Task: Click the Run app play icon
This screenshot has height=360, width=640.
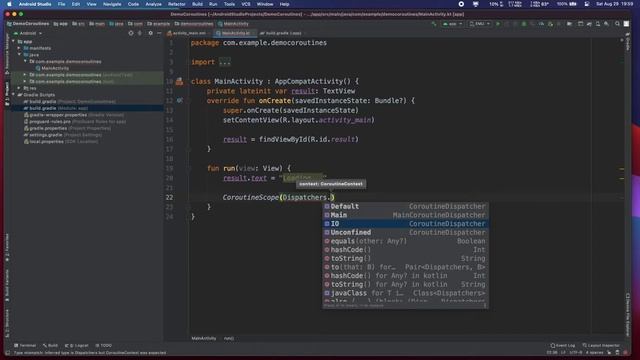Action: pos(498,24)
